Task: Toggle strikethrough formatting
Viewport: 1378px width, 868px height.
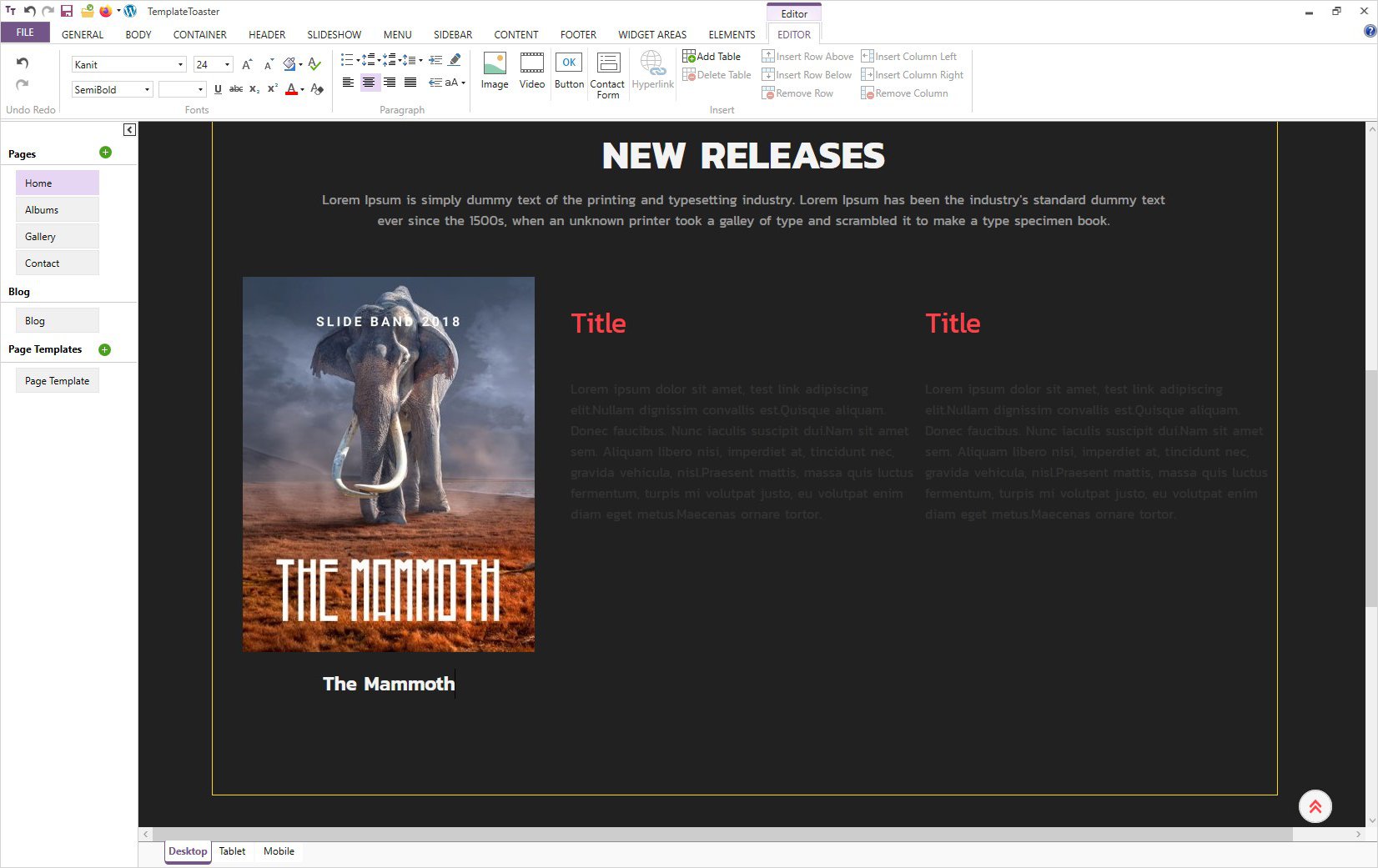Action: (236, 89)
